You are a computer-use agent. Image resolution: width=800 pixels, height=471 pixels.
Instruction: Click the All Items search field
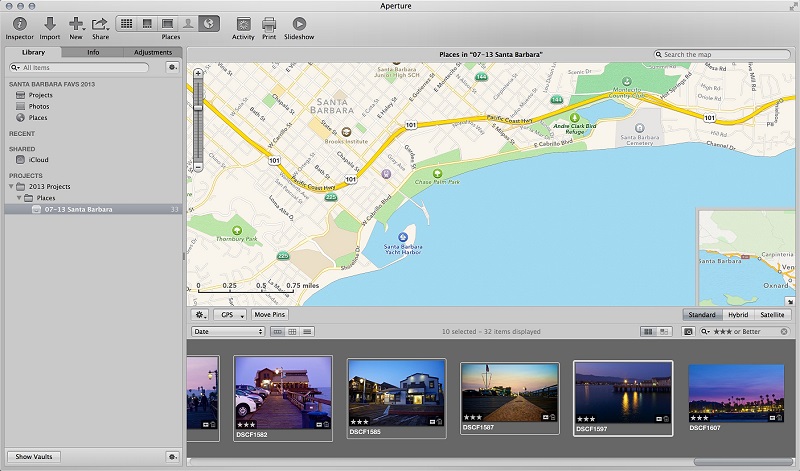pos(79,67)
